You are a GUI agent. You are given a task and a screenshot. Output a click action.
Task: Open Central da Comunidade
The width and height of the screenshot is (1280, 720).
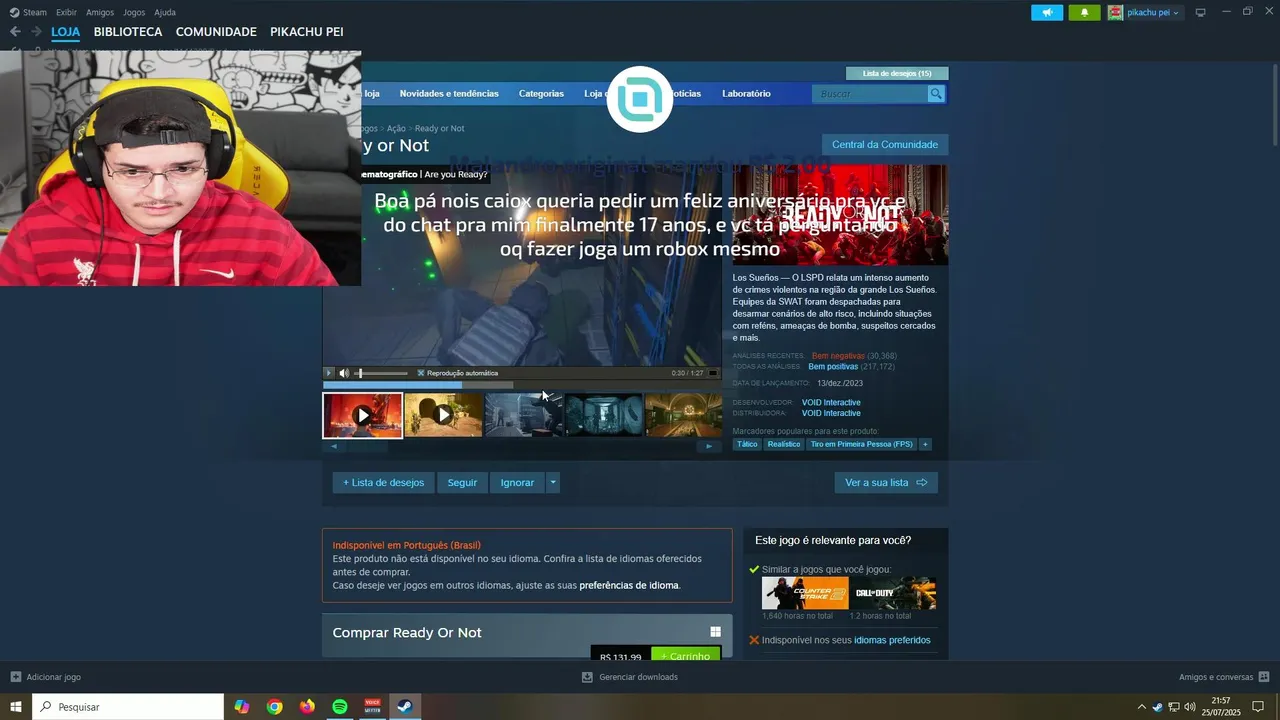[x=885, y=145]
